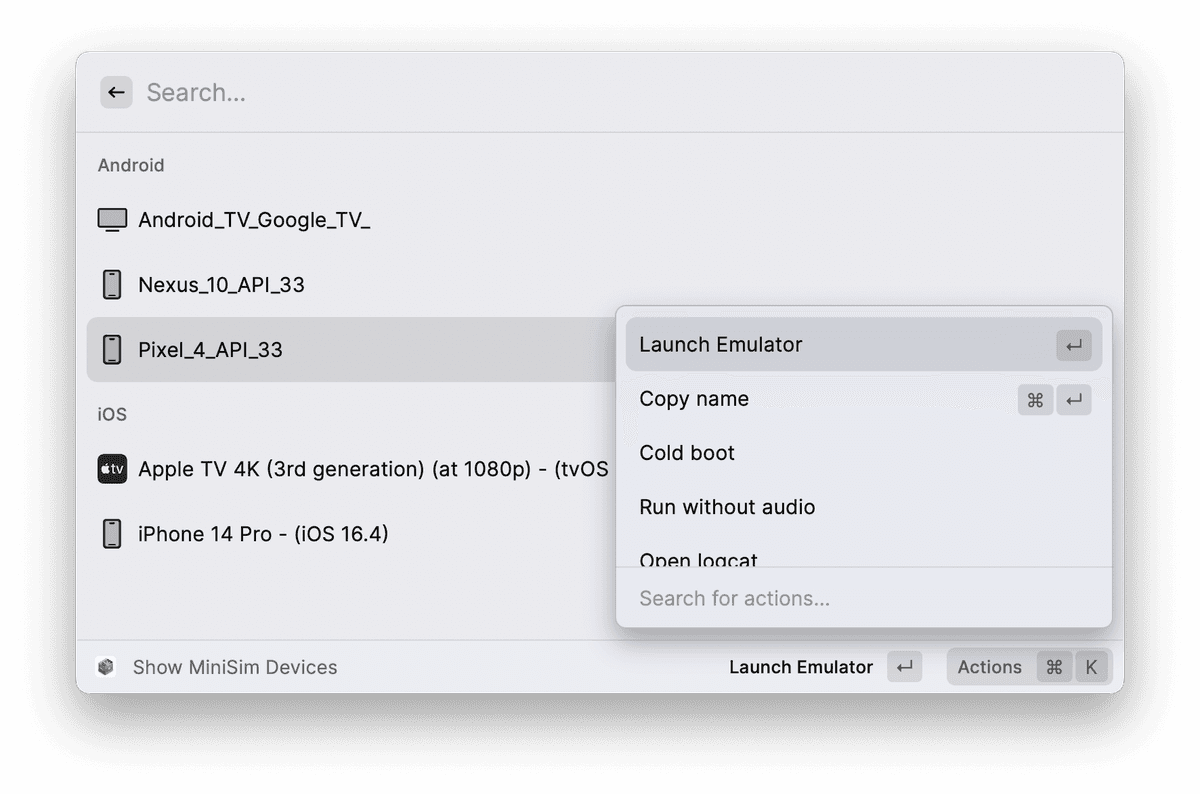Screen dimensions: 1200x794
Task: Click the Nexus 10 phone icon
Action: point(112,285)
